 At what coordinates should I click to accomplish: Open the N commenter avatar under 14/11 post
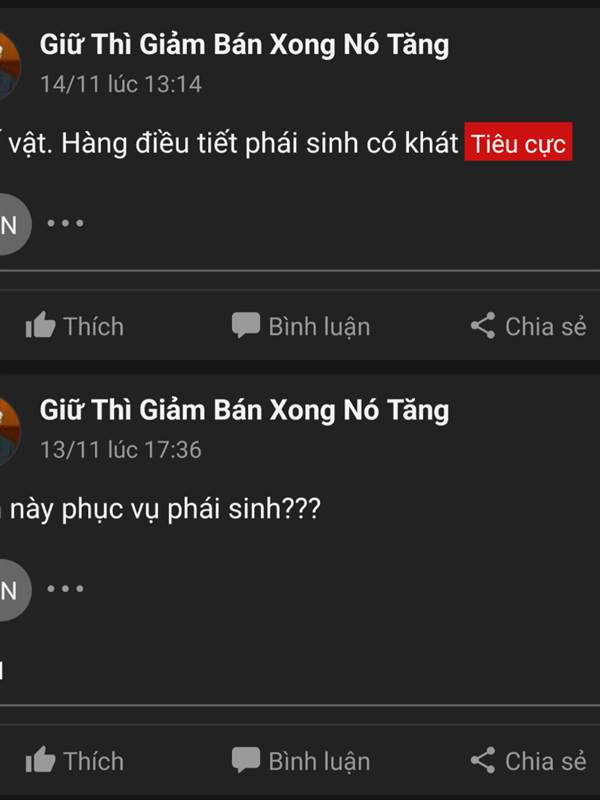pos(14,224)
